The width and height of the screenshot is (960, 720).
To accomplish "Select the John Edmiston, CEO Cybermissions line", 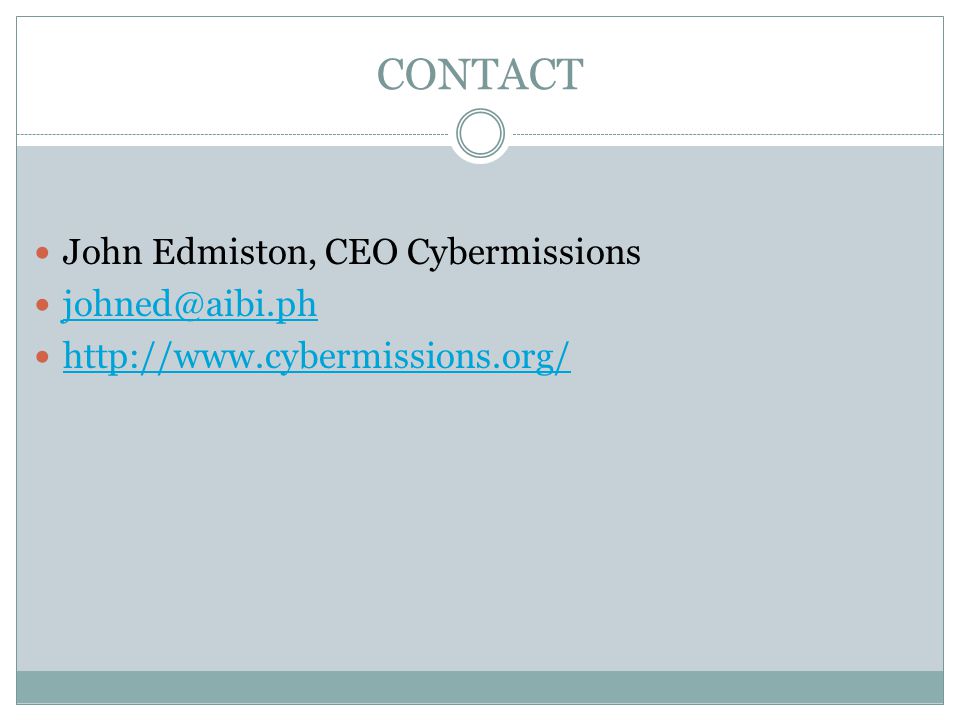I will click(x=351, y=252).
